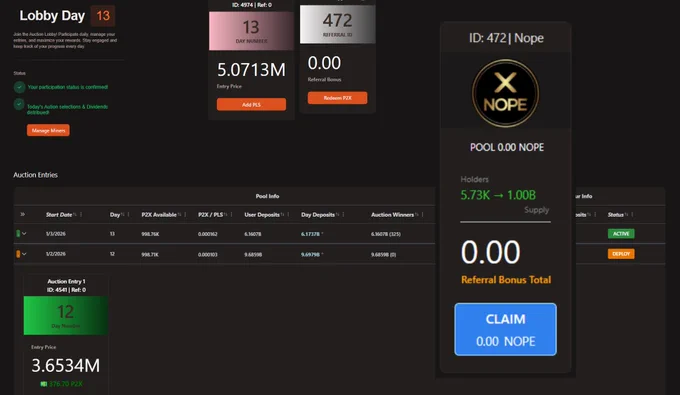Sort using the Day column sort icon
The image size is (680, 395).
coord(123,215)
